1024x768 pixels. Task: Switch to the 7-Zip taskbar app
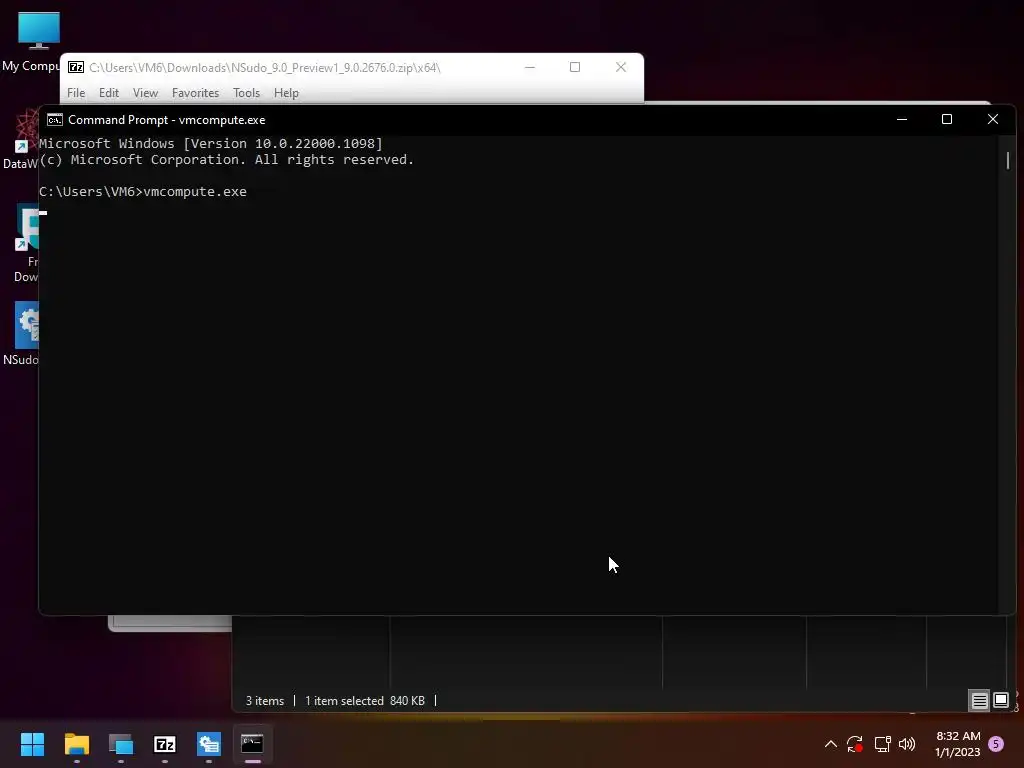click(x=165, y=744)
